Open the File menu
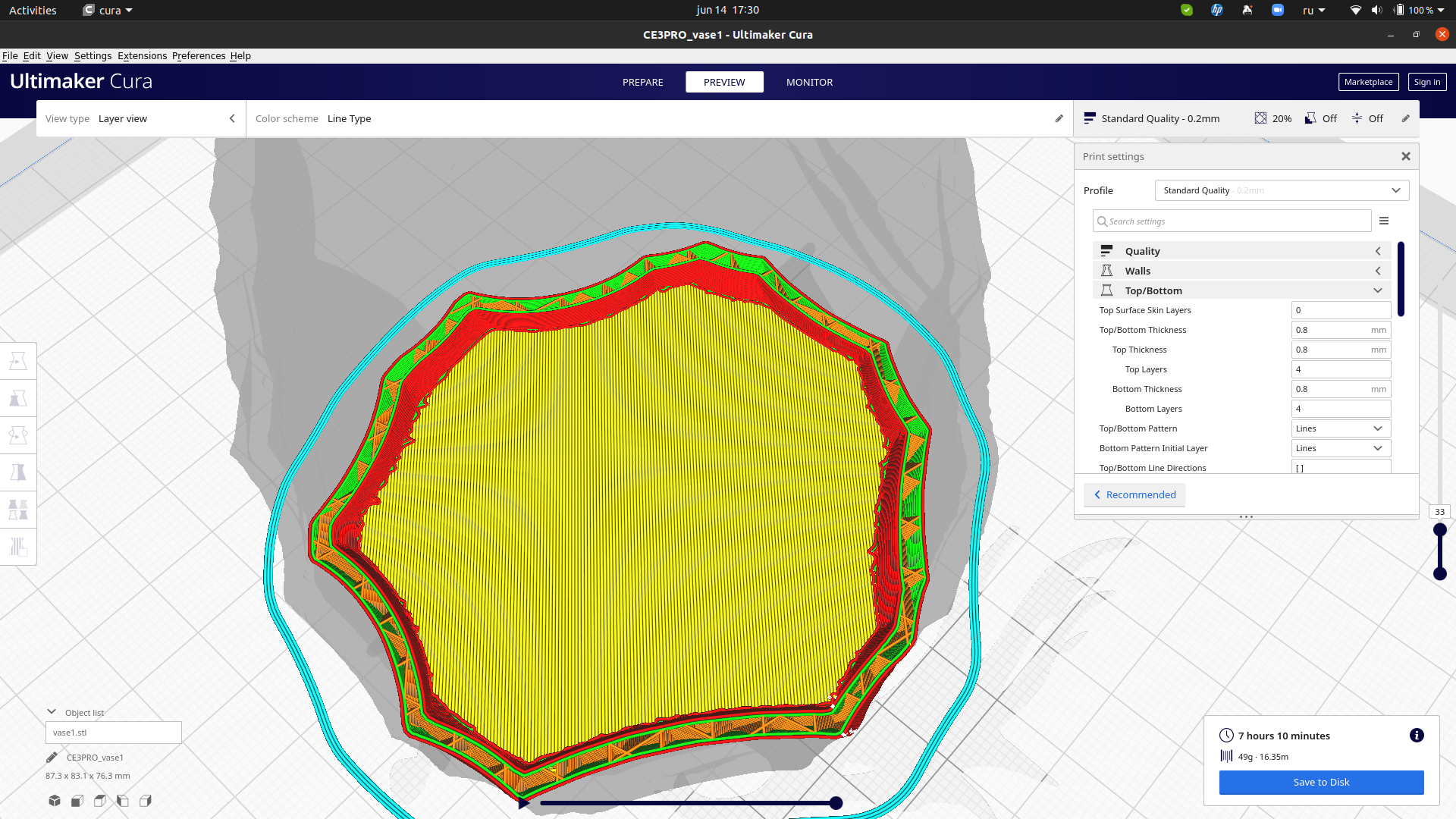The image size is (1456, 819). (10, 55)
